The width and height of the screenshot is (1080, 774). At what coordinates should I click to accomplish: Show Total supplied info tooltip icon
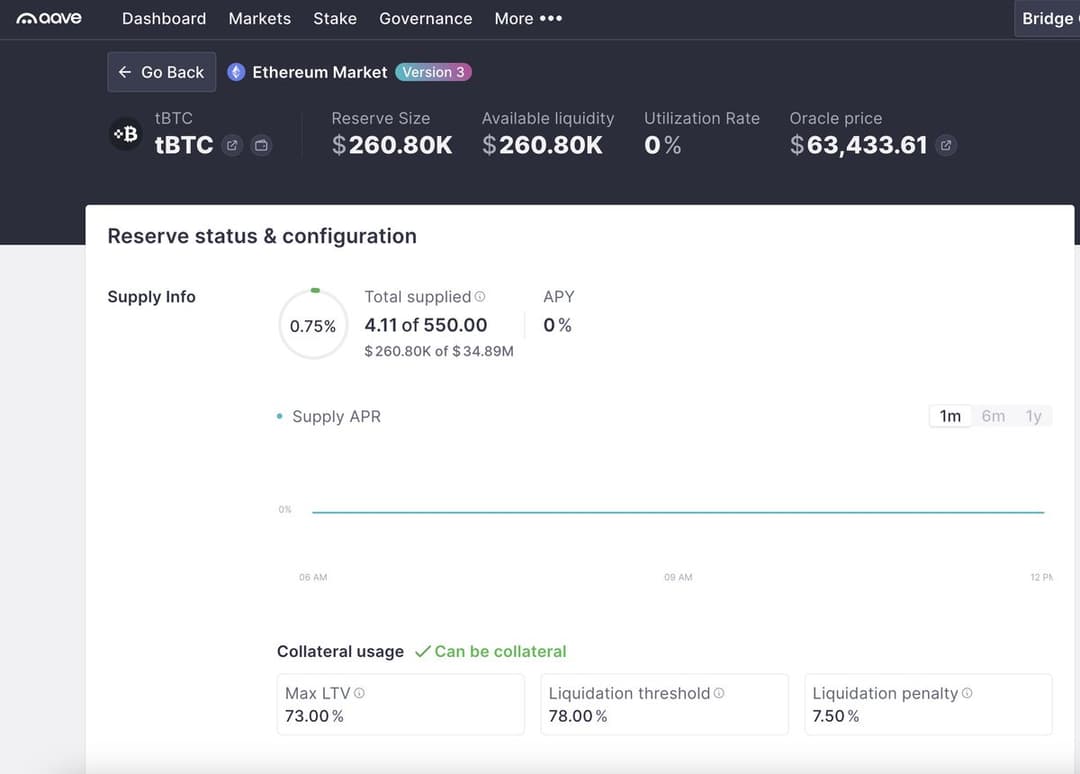(x=480, y=297)
